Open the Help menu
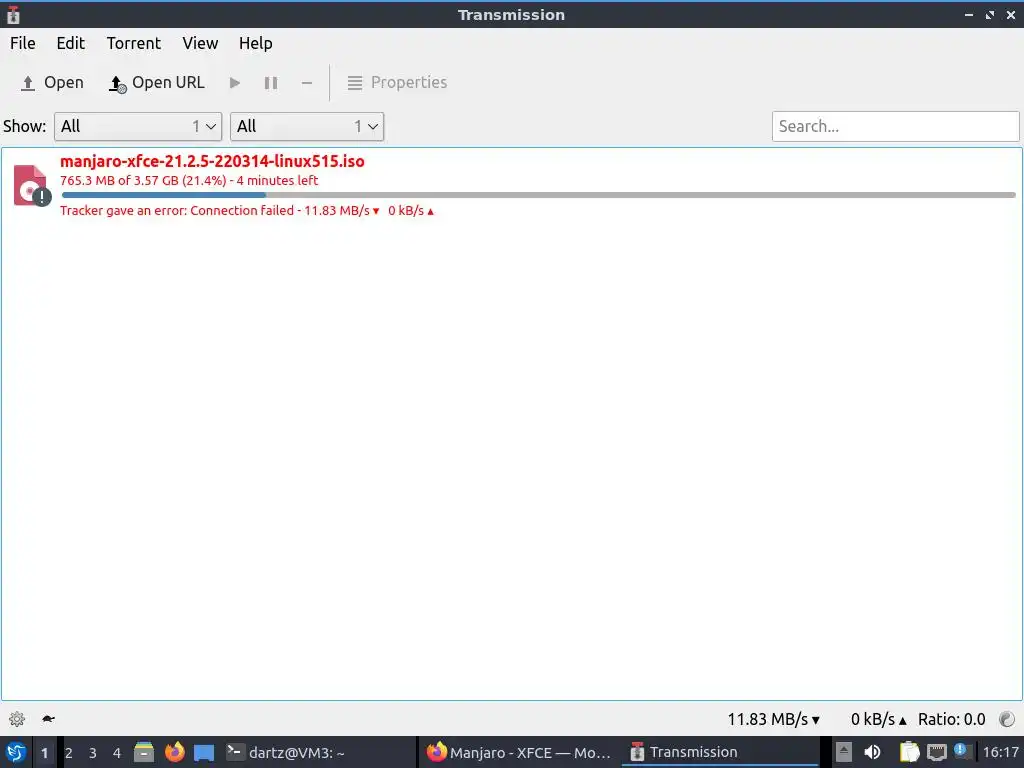Viewport: 1024px width, 768px height. click(x=255, y=43)
